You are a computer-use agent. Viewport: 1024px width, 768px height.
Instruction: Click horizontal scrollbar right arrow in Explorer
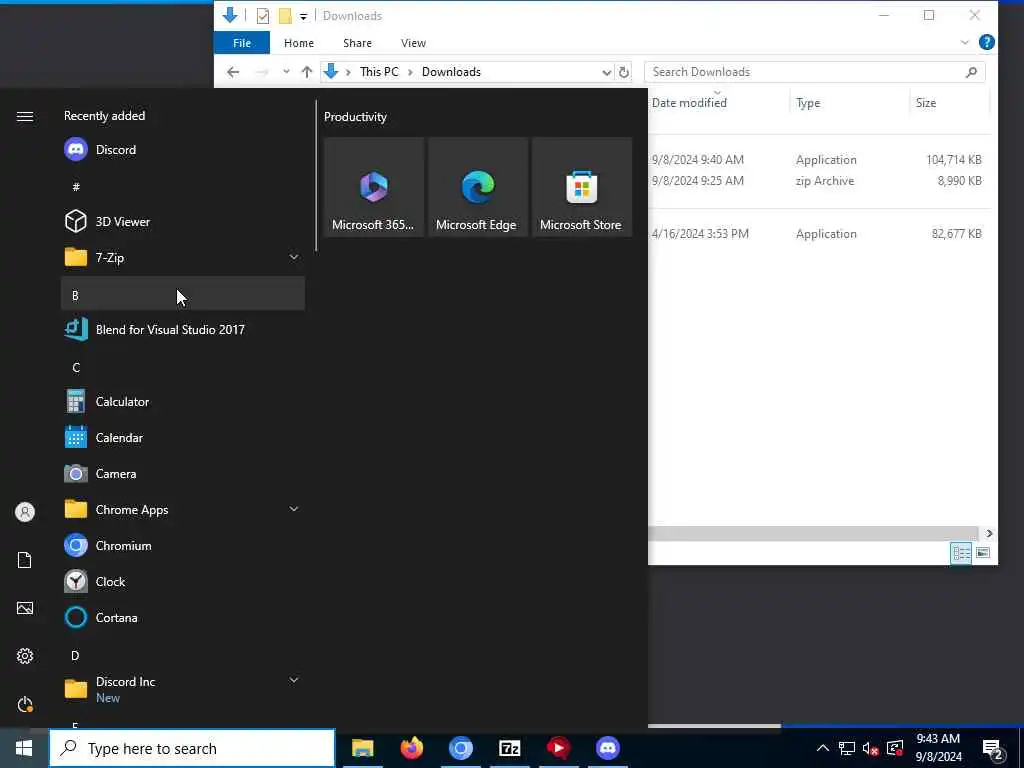pyautogui.click(x=989, y=534)
